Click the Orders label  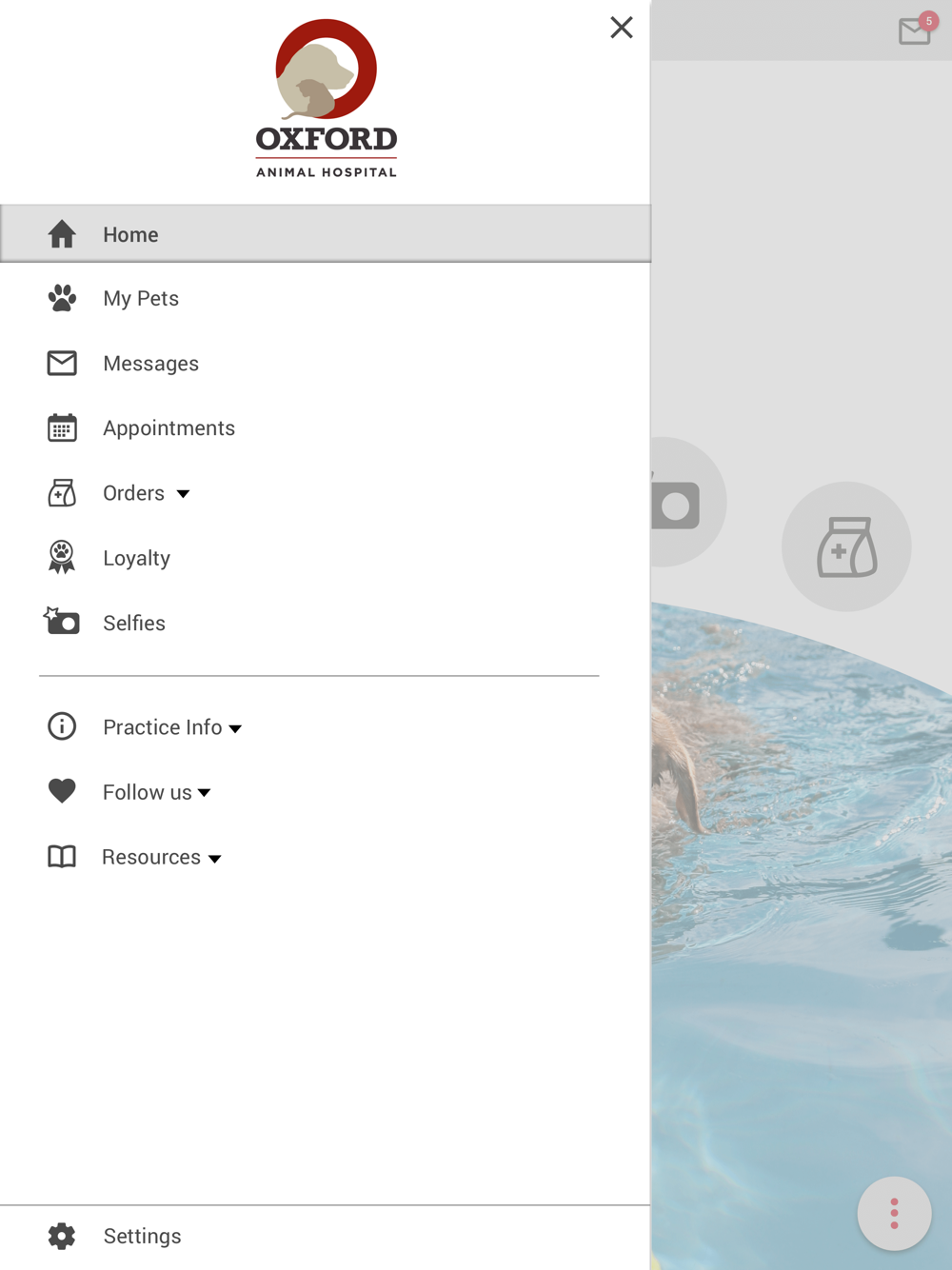click(133, 493)
